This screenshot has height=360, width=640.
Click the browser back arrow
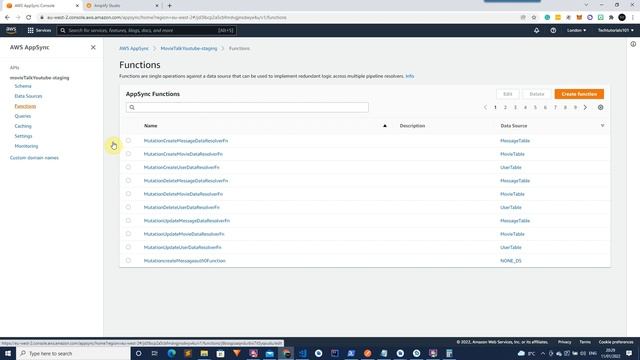click(x=7, y=18)
